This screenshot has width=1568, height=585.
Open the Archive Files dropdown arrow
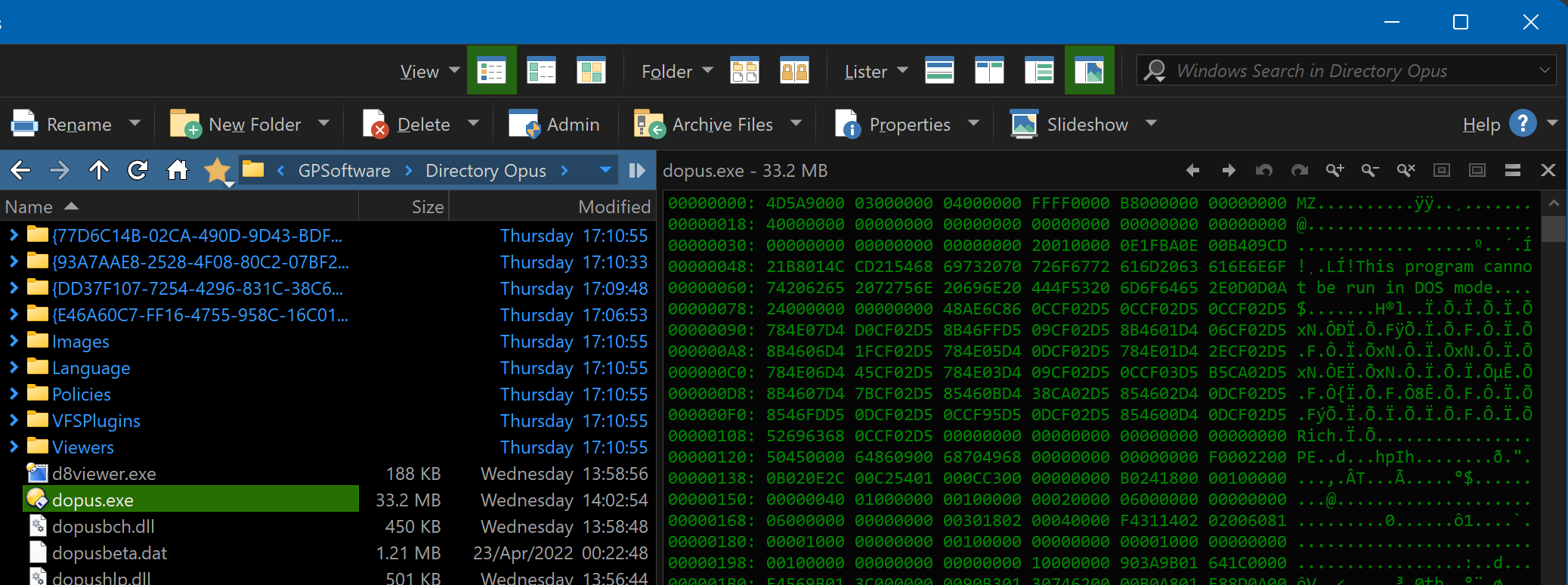[796, 122]
